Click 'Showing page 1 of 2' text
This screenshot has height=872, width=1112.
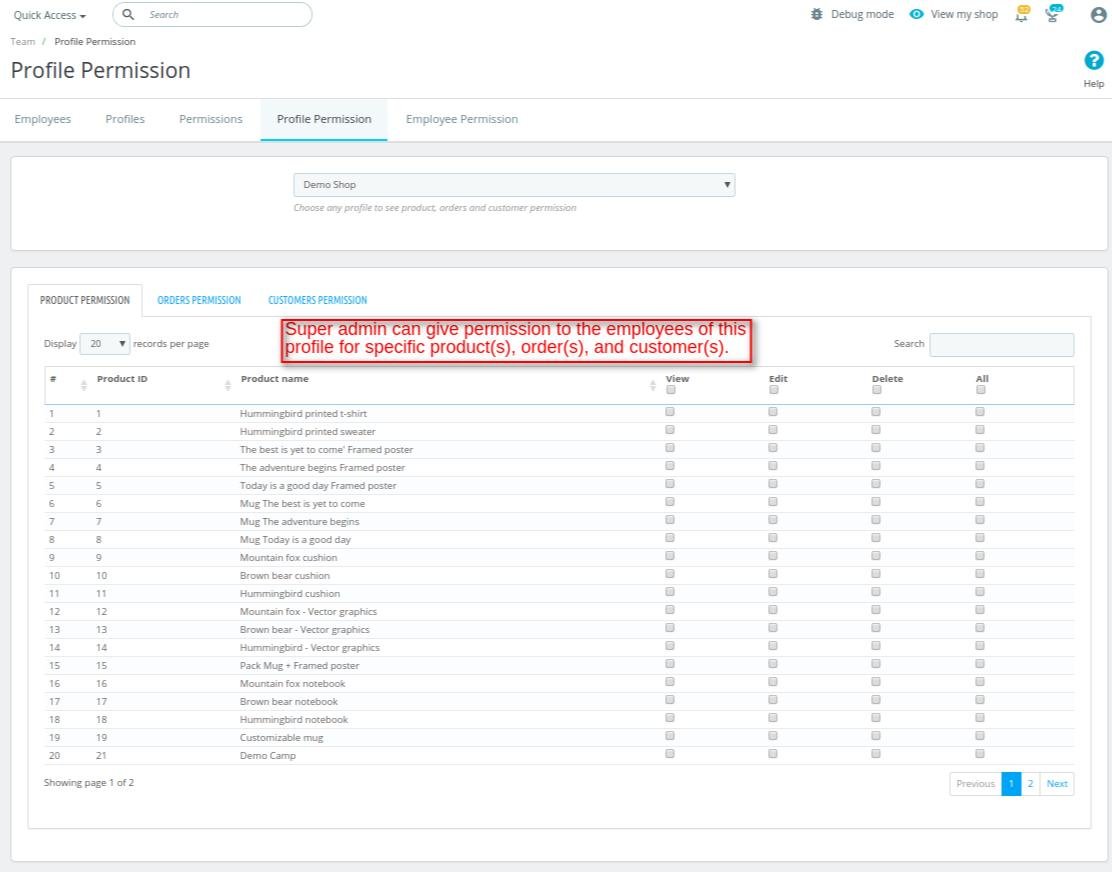tap(89, 783)
